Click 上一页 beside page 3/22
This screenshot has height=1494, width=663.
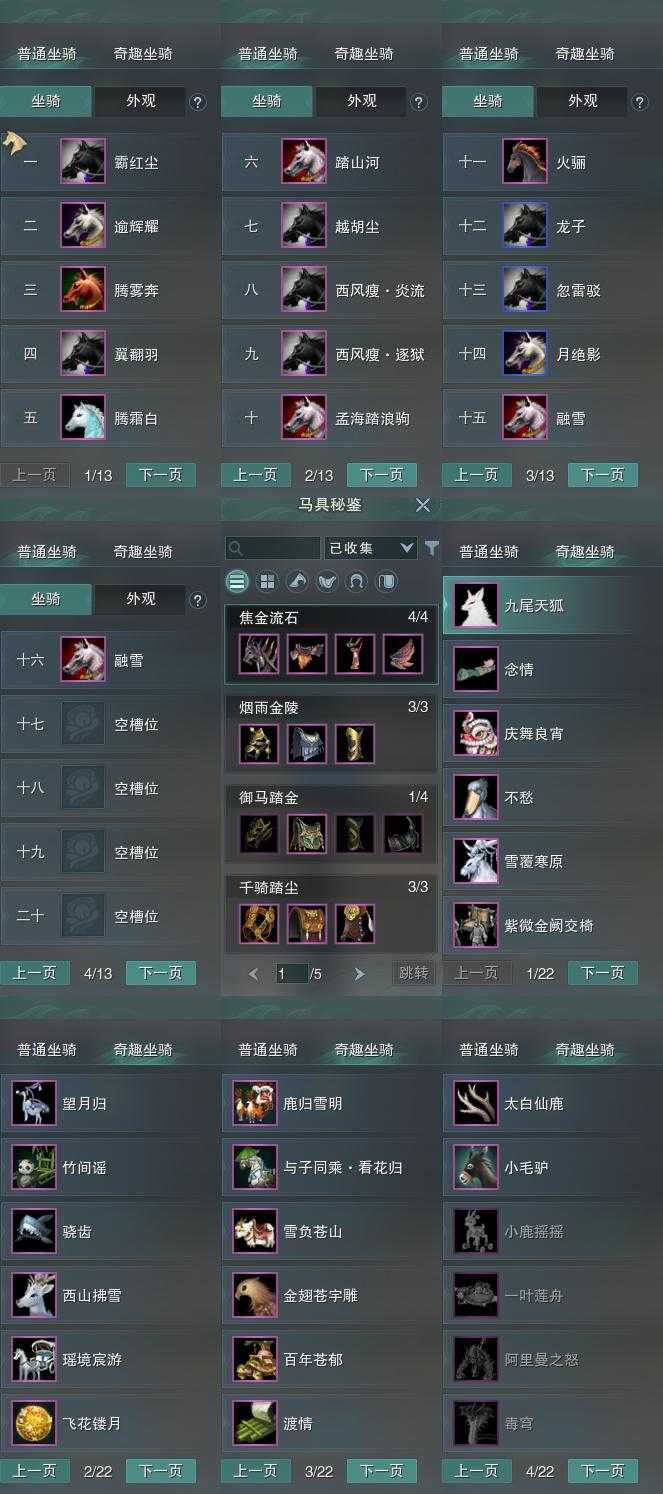tap(255, 1471)
